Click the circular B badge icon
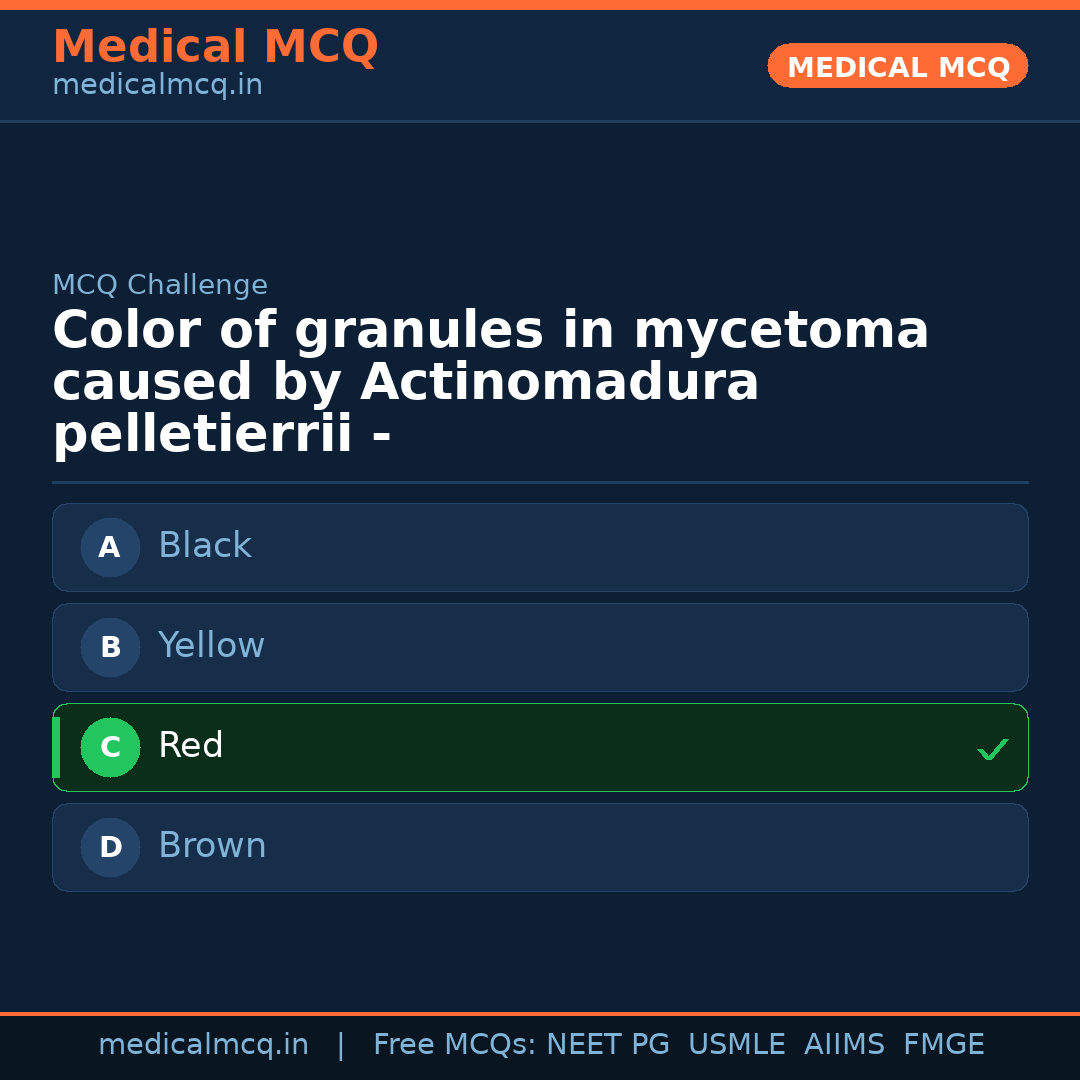The height and width of the screenshot is (1080, 1080). [110, 647]
